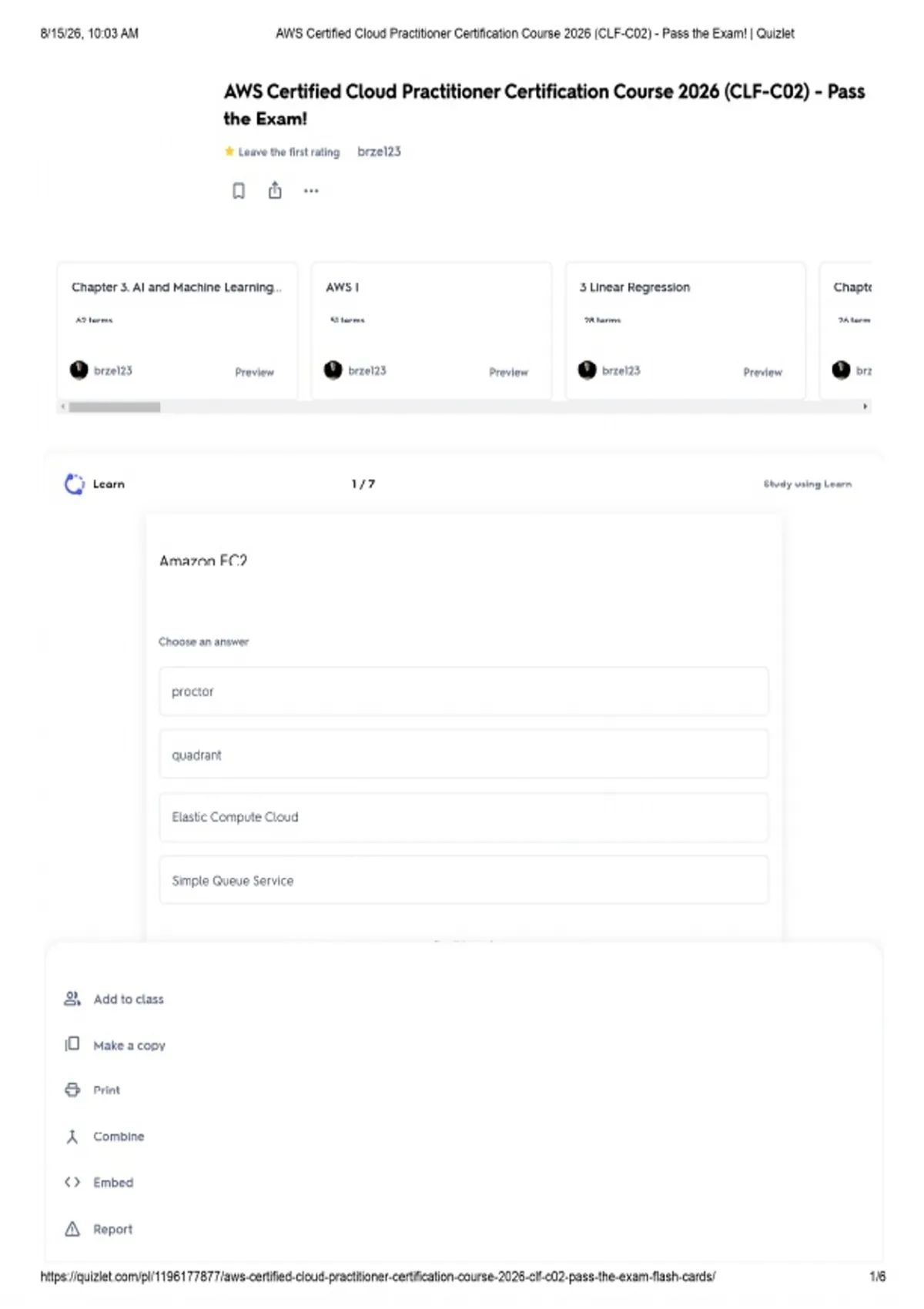Select the 'quadrant' answer choice
This screenshot has width=924, height=1309.
click(x=464, y=755)
